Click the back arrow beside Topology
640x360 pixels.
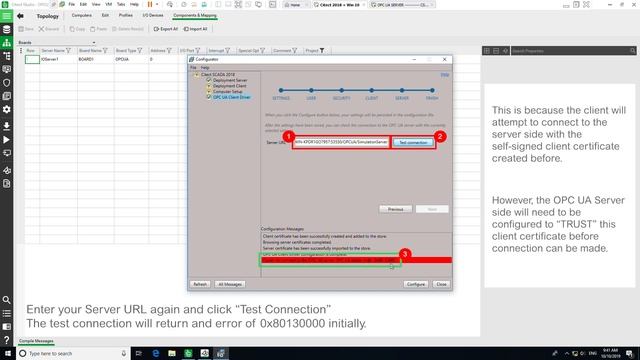pyautogui.click(x=20, y=16)
